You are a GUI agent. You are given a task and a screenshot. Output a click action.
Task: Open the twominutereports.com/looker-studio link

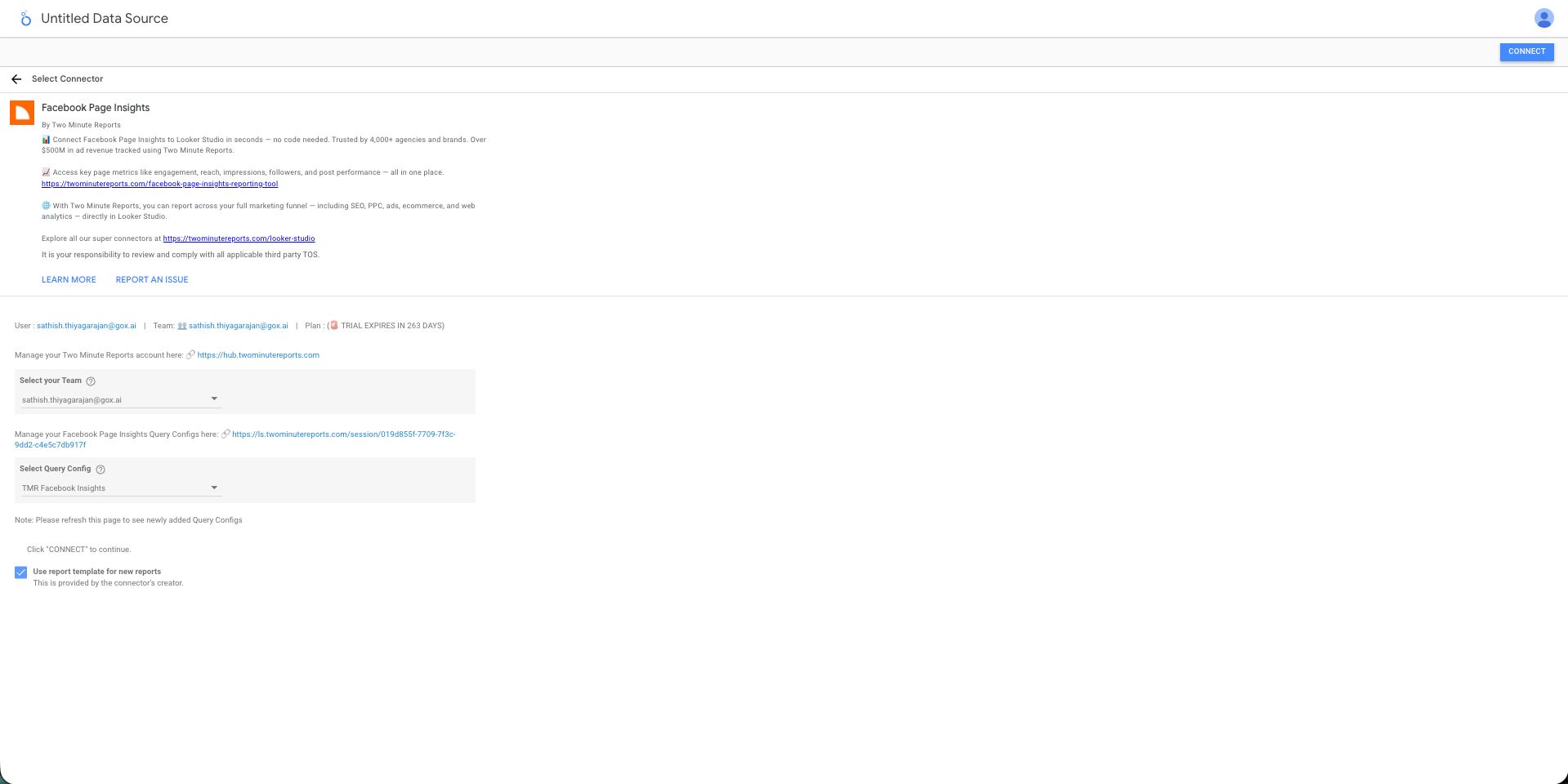(x=239, y=238)
